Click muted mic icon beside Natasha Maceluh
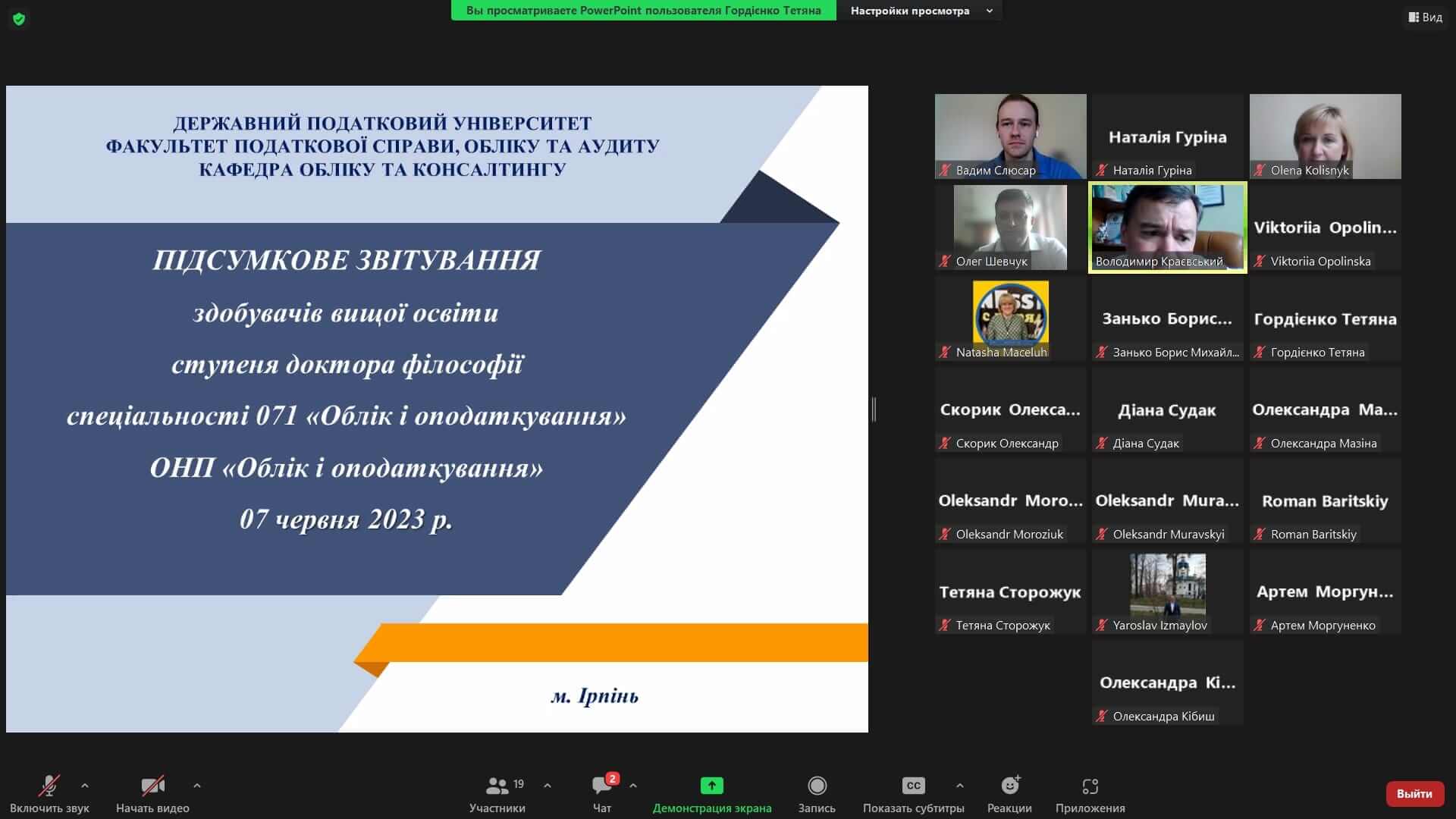Viewport: 1456px width, 819px height. click(945, 353)
